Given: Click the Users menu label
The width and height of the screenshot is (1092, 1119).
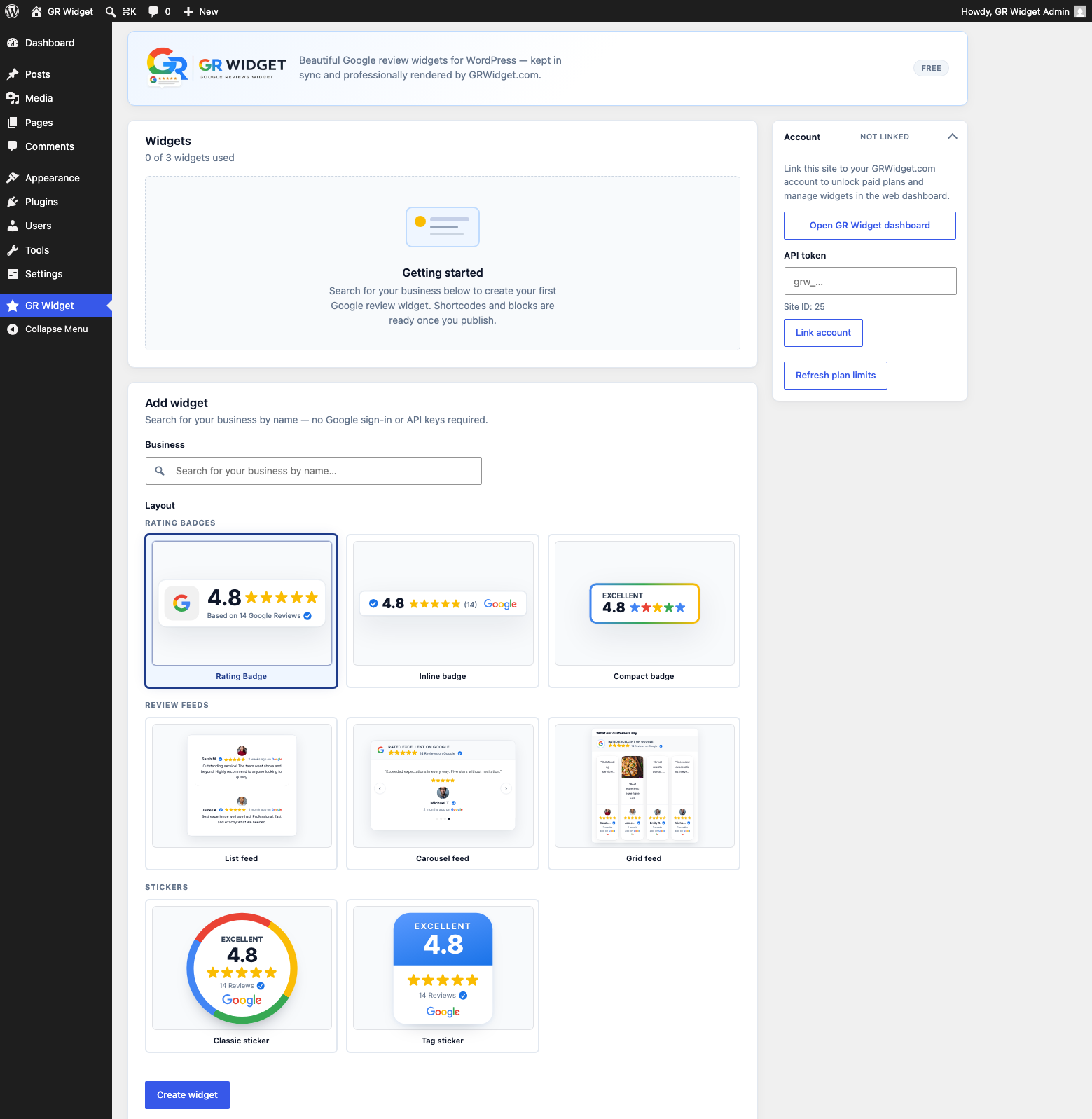Looking at the screenshot, I should click(x=39, y=226).
